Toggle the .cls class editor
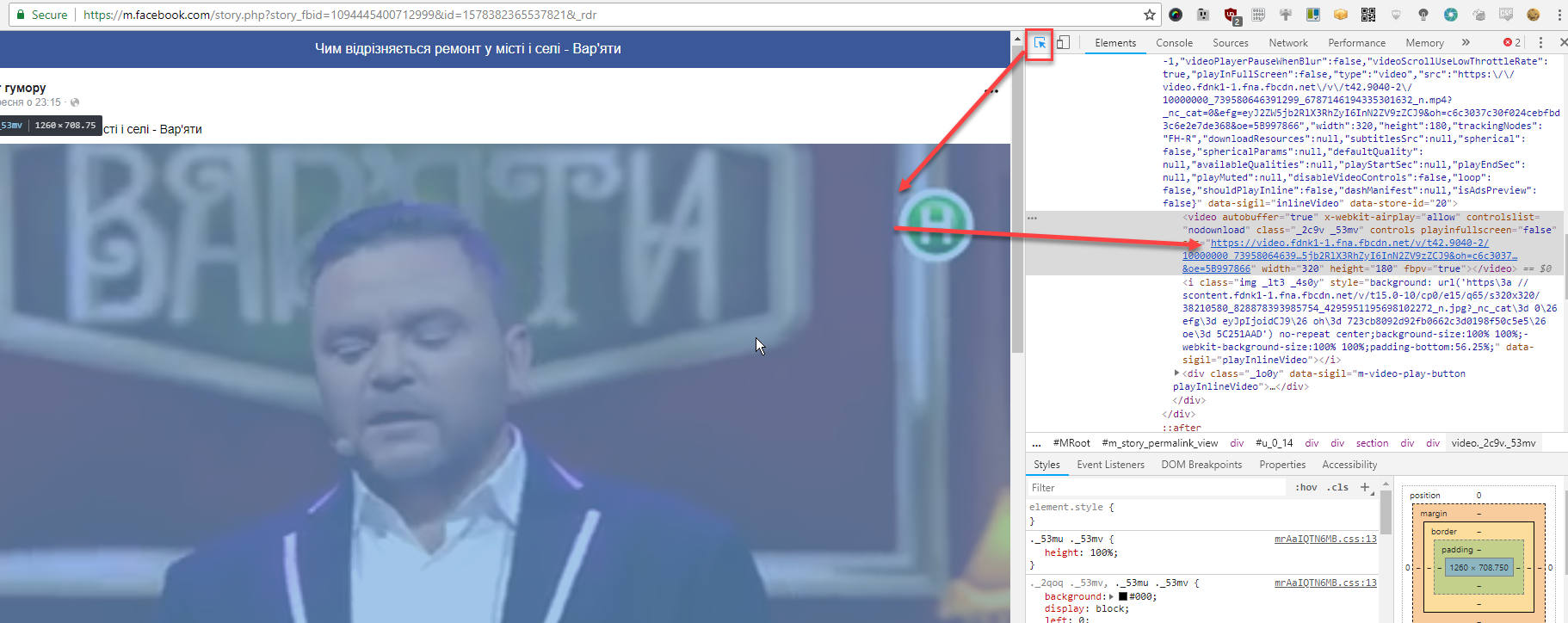 [x=1337, y=487]
